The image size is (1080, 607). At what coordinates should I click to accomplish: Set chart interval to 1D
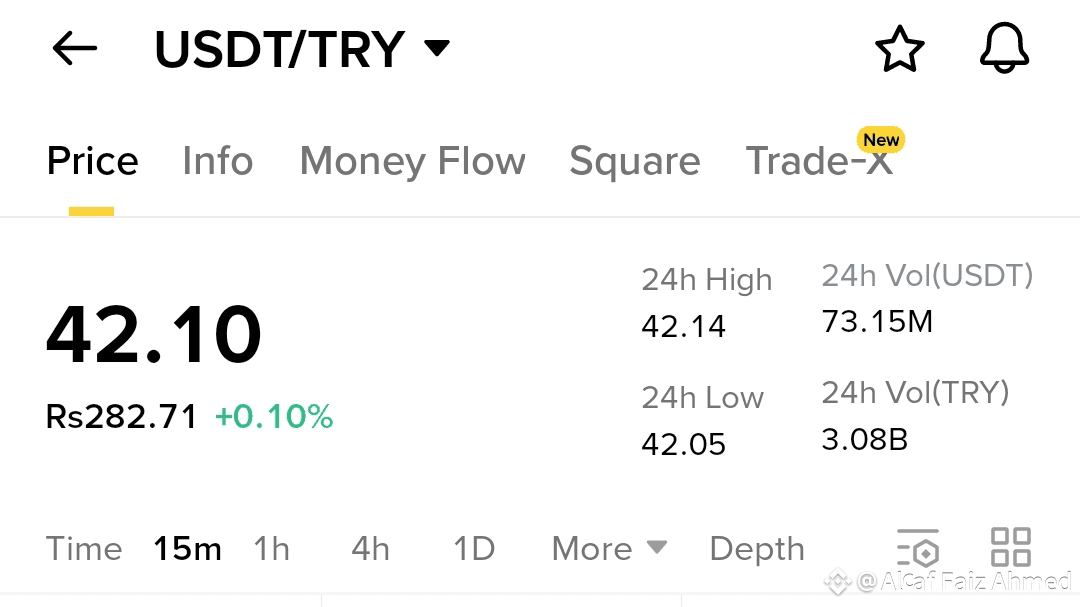point(474,548)
